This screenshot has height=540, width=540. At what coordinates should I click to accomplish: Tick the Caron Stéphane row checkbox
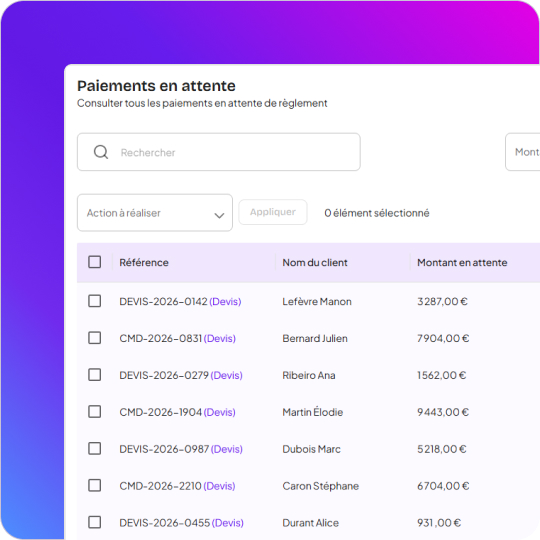(x=94, y=485)
